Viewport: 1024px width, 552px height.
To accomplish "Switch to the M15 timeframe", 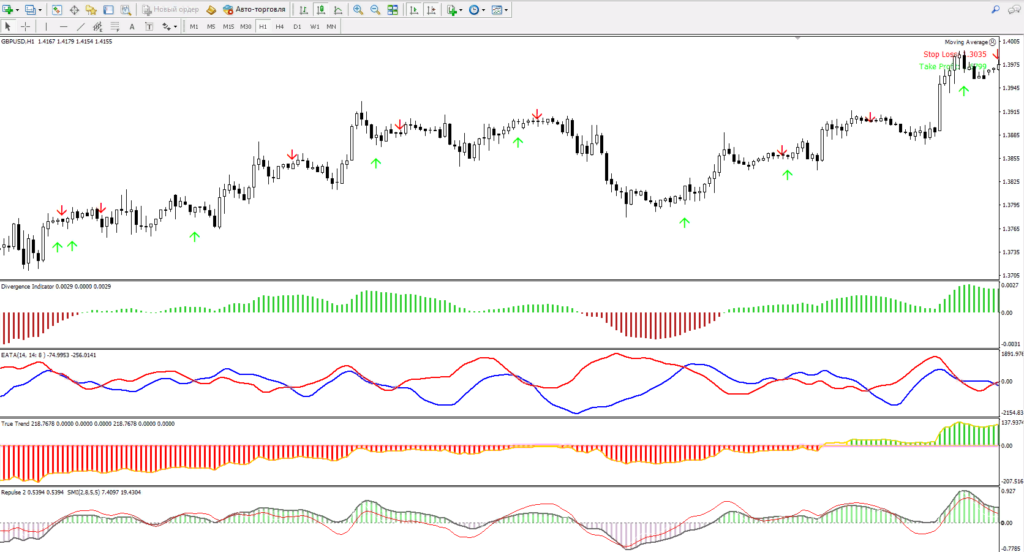I will [228, 26].
